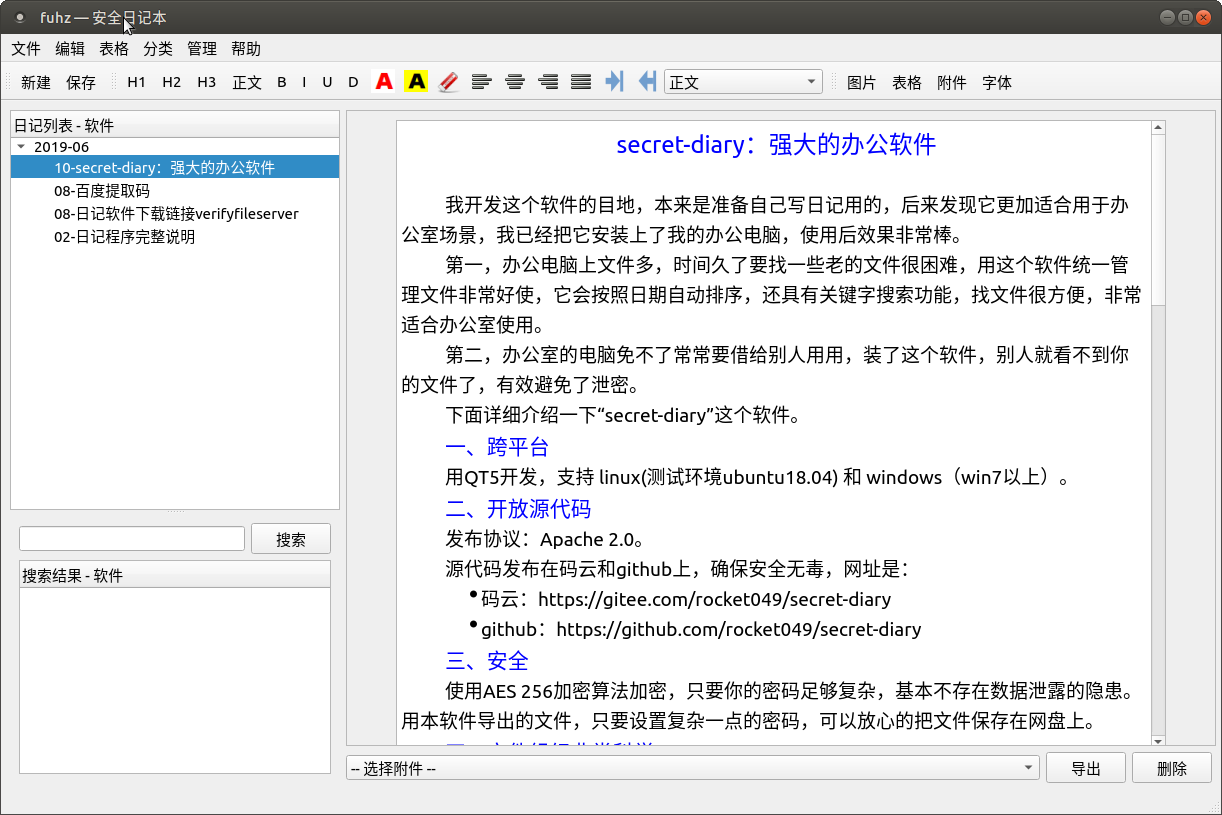Image resolution: width=1222 pixels, height=815 pixels.
Task: Open the 选择附件 attachment dropdown
Action: pyautogui.click(x=692, y=768)
